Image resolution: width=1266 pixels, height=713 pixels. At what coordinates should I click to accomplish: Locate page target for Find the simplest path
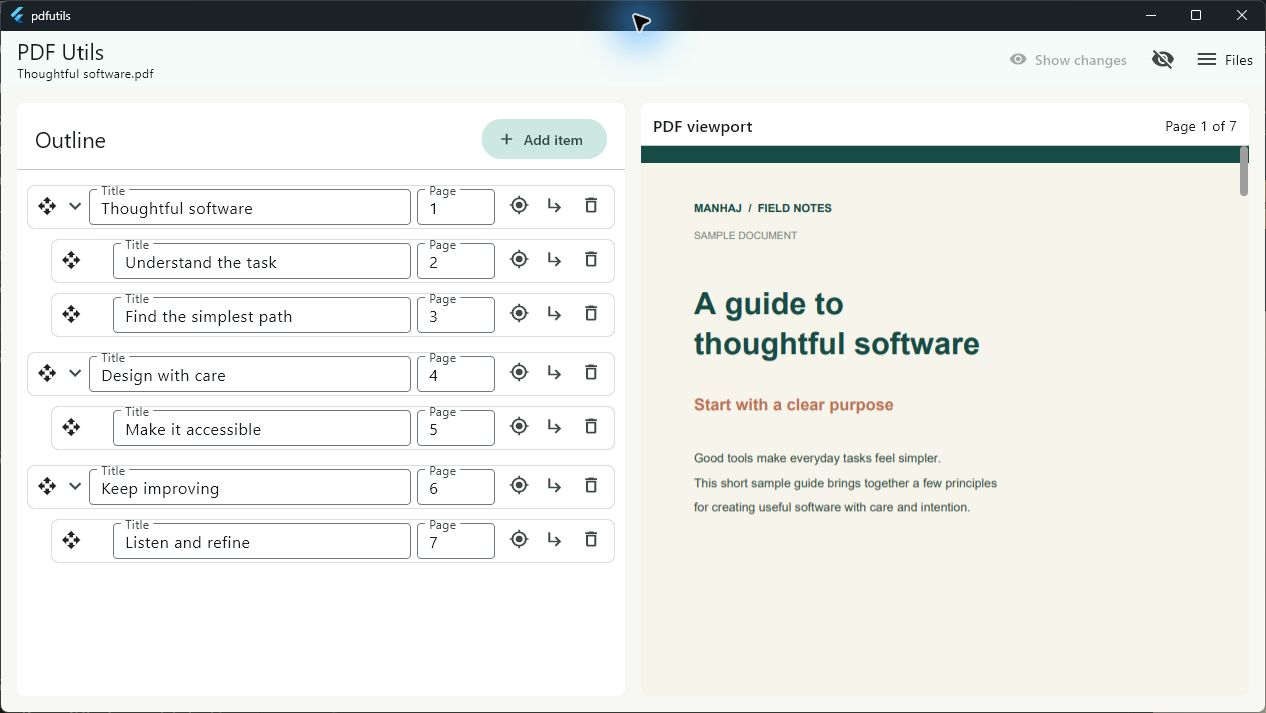click(x=519, y=313)
